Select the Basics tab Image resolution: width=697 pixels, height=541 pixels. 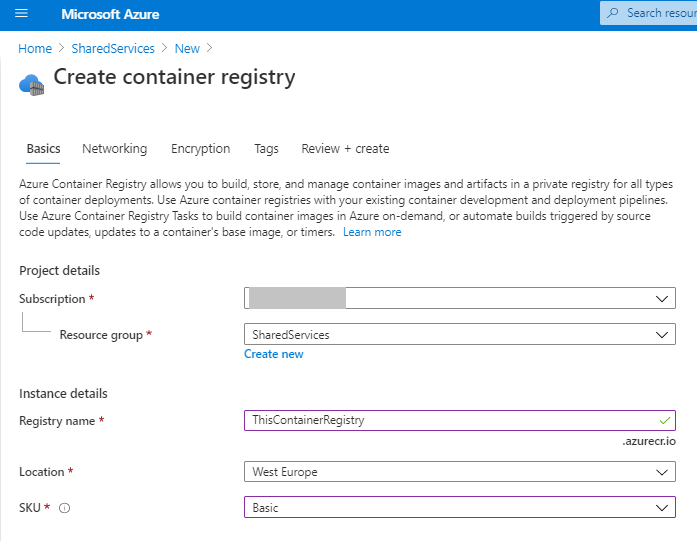43,148
